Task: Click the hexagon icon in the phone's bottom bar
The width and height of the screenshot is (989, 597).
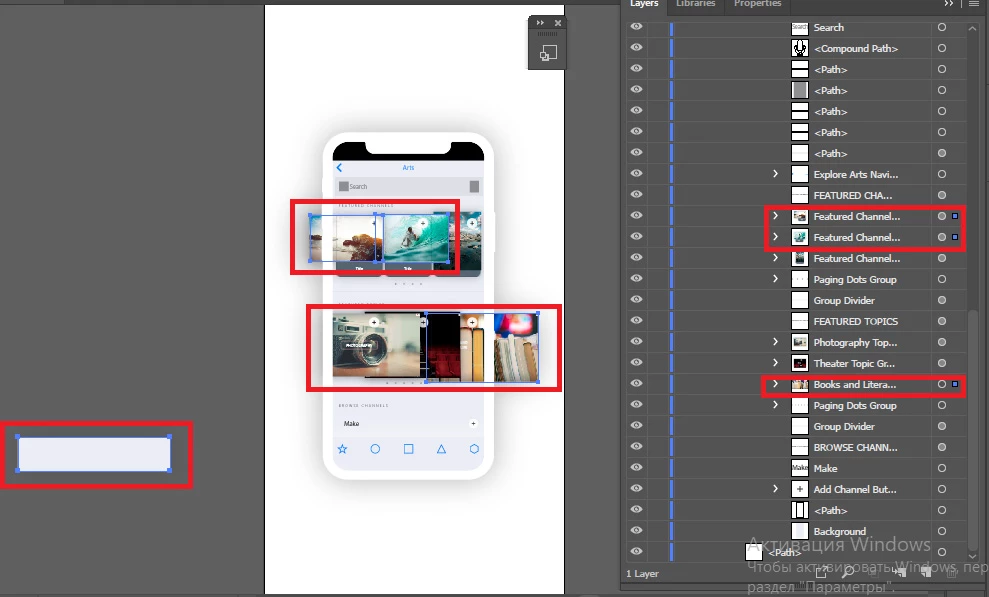Action: pyautogui.click(x=474, y=449)
